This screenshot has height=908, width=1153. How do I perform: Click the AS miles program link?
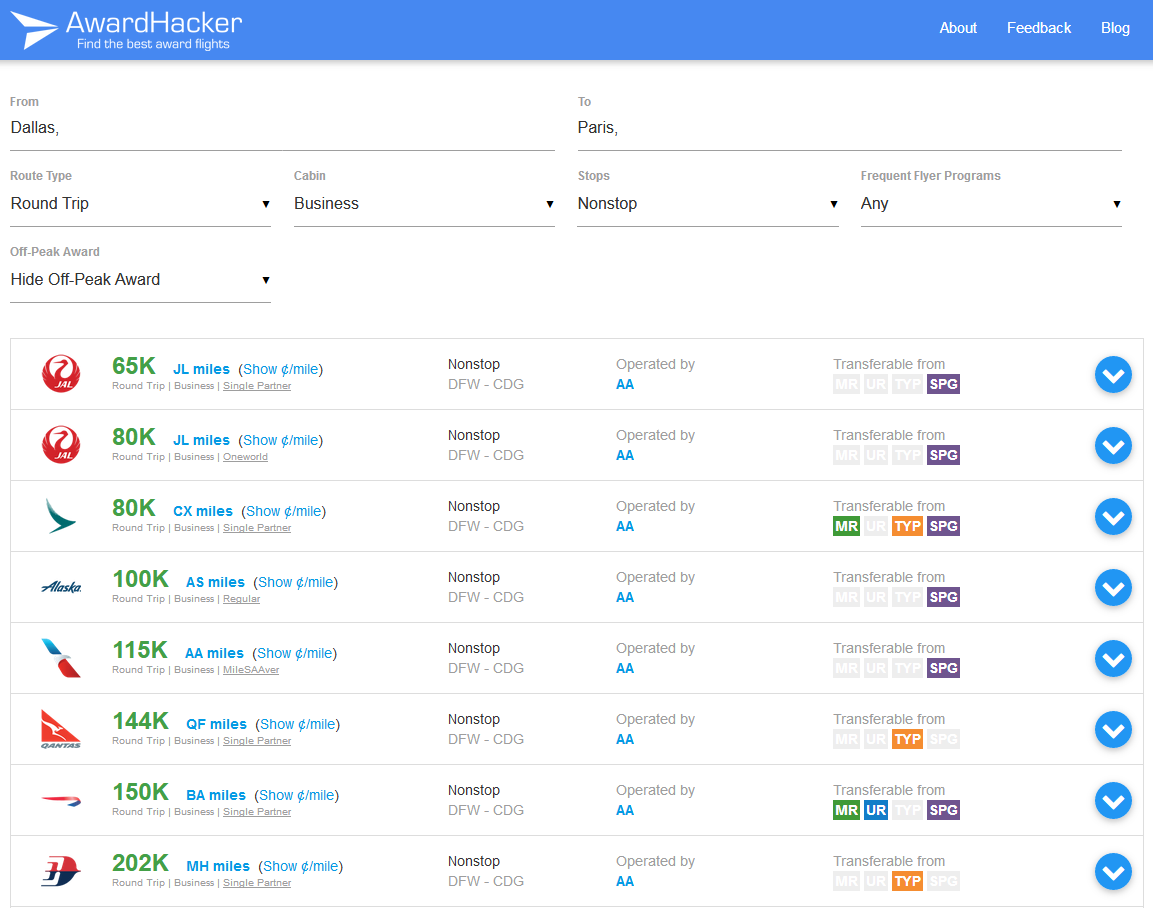[215, 582]
